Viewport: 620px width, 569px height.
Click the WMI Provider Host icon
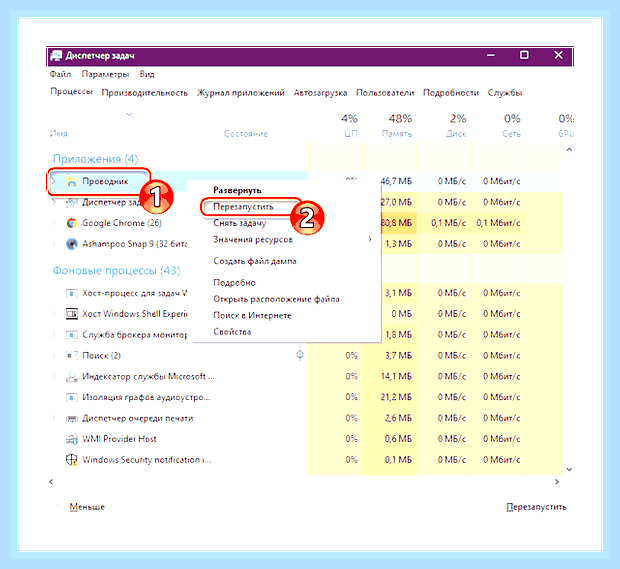(x=72, y=439)
